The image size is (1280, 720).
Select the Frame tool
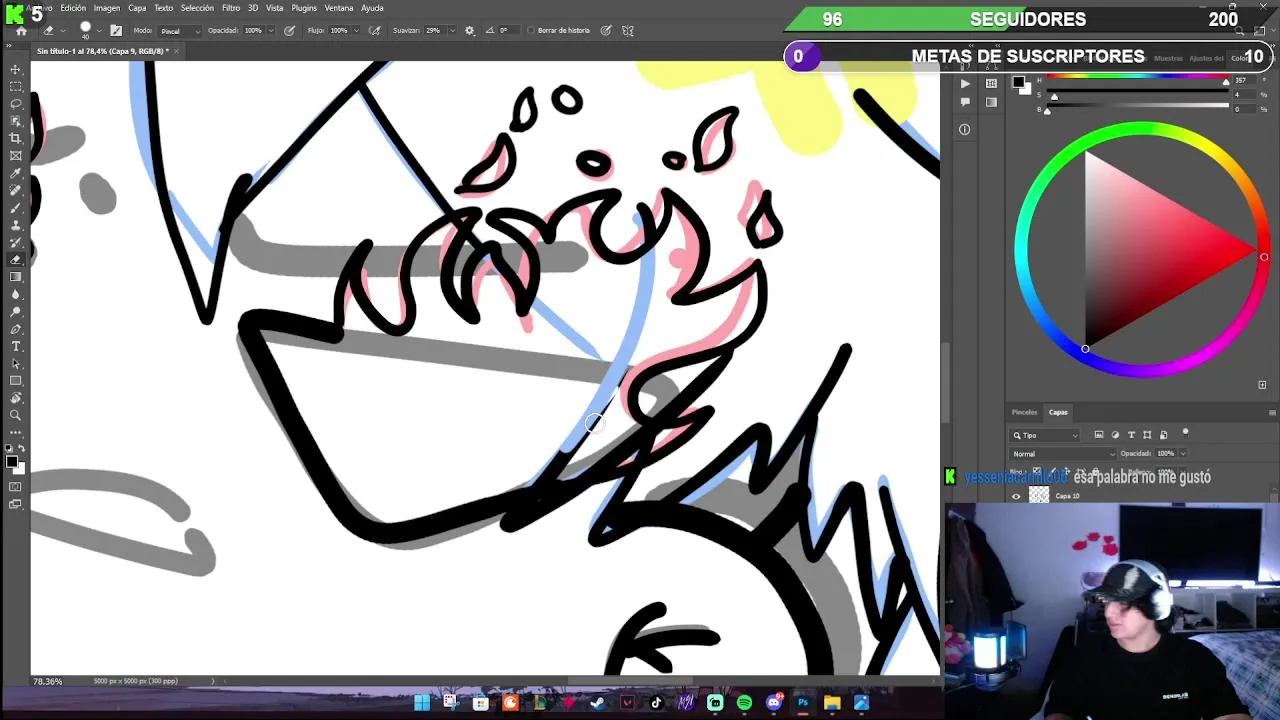coord(16,156)
